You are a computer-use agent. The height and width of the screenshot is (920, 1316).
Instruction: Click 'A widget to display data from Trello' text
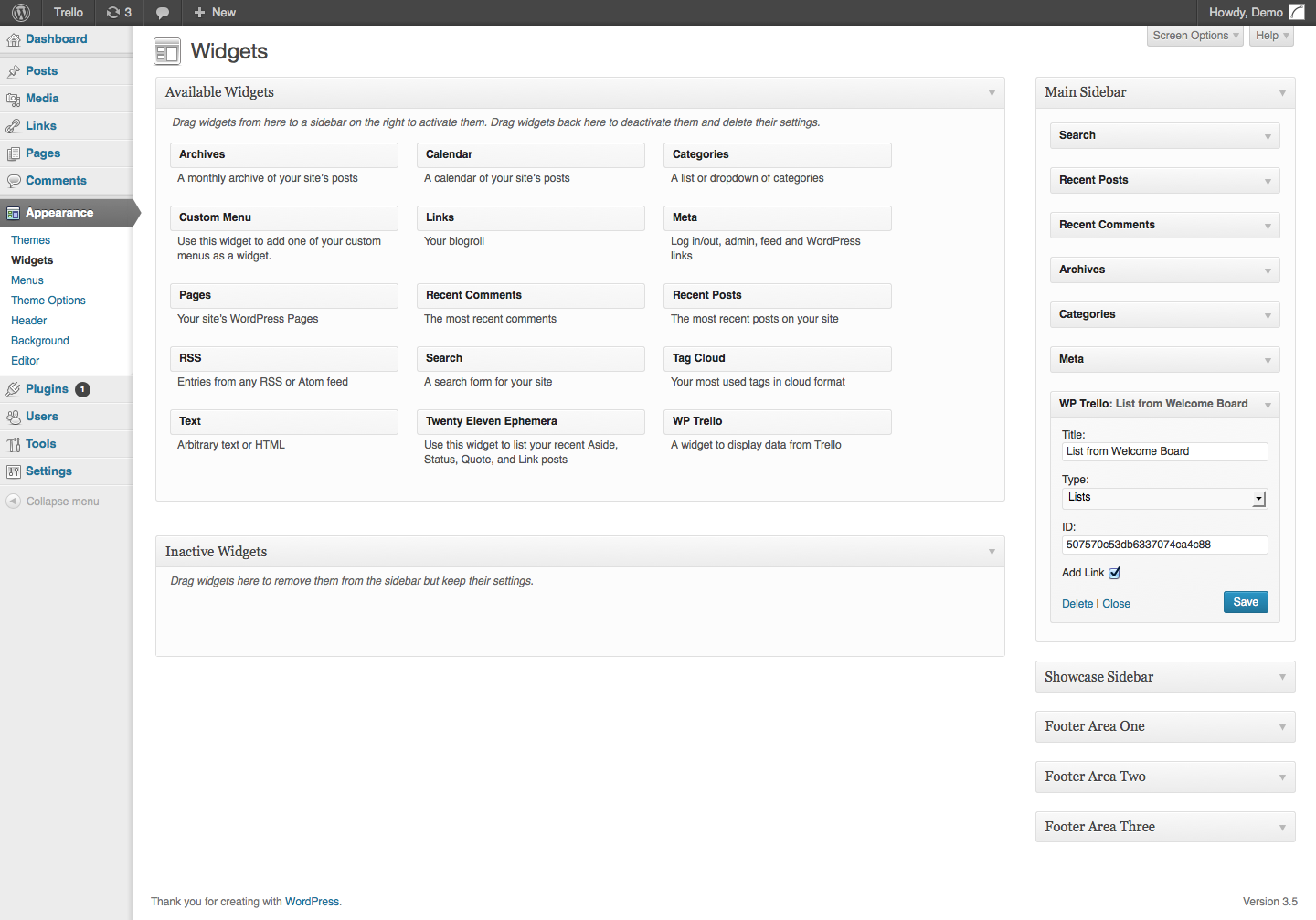click(756, 445)
